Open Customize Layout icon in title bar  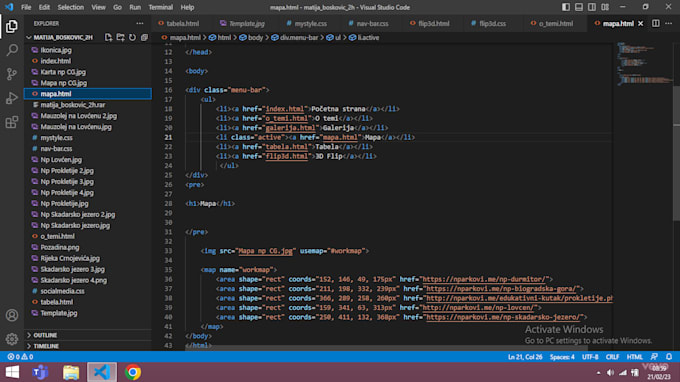point(605,7)
